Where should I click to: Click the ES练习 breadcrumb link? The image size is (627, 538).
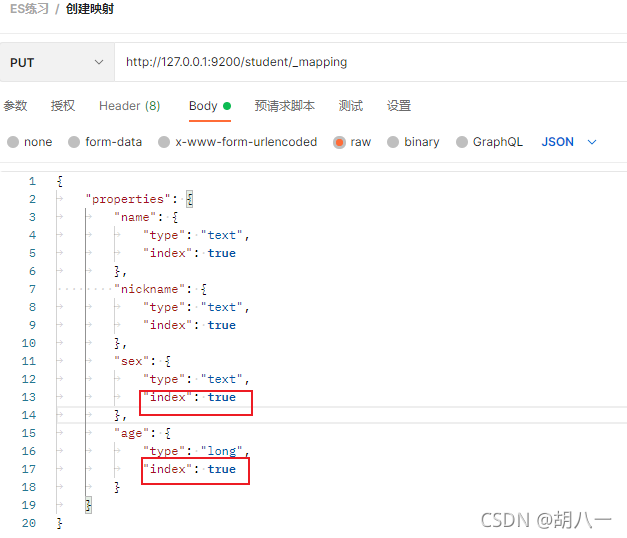29,9
